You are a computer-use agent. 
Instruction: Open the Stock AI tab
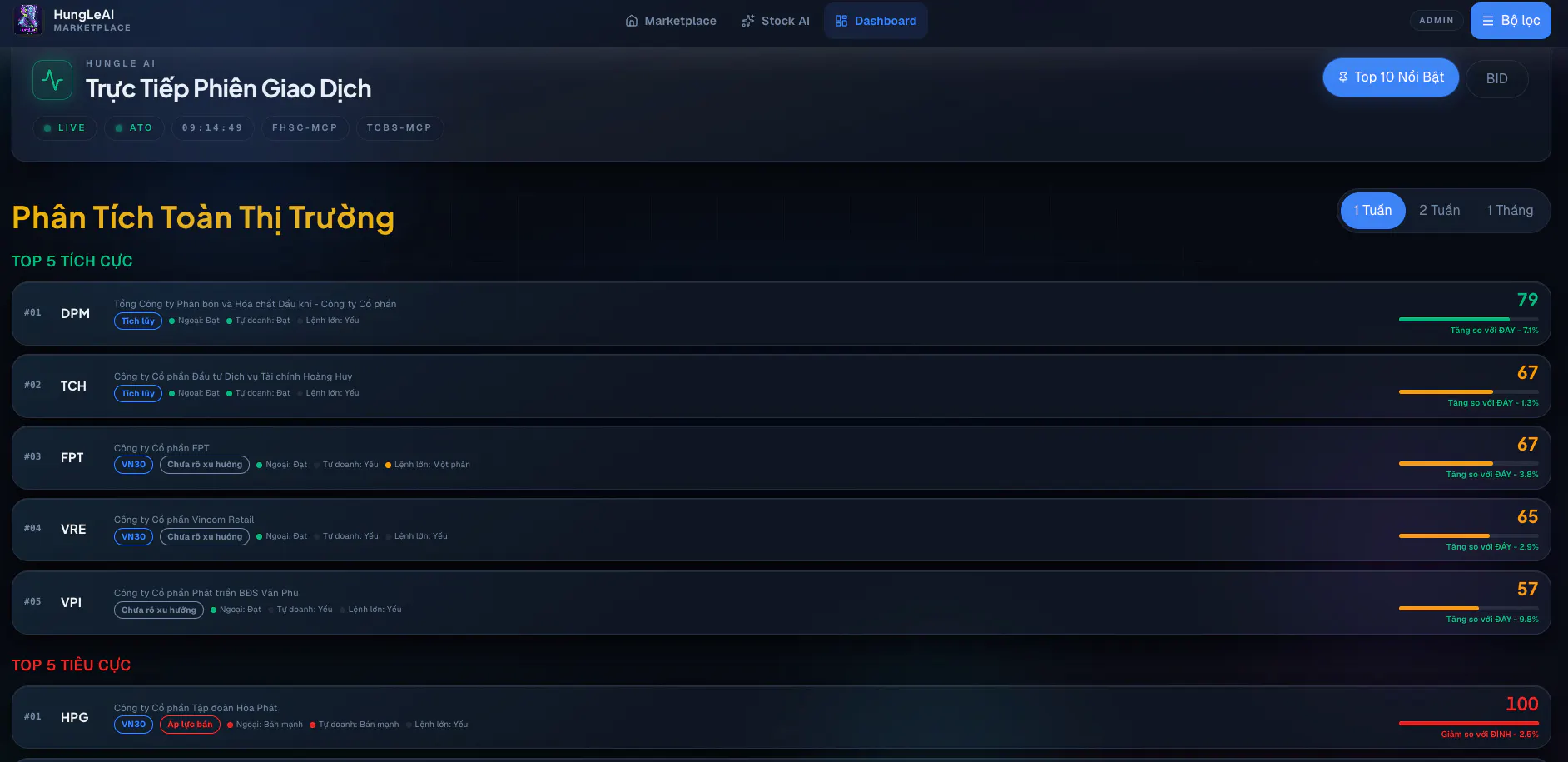(x=776, y=21)
